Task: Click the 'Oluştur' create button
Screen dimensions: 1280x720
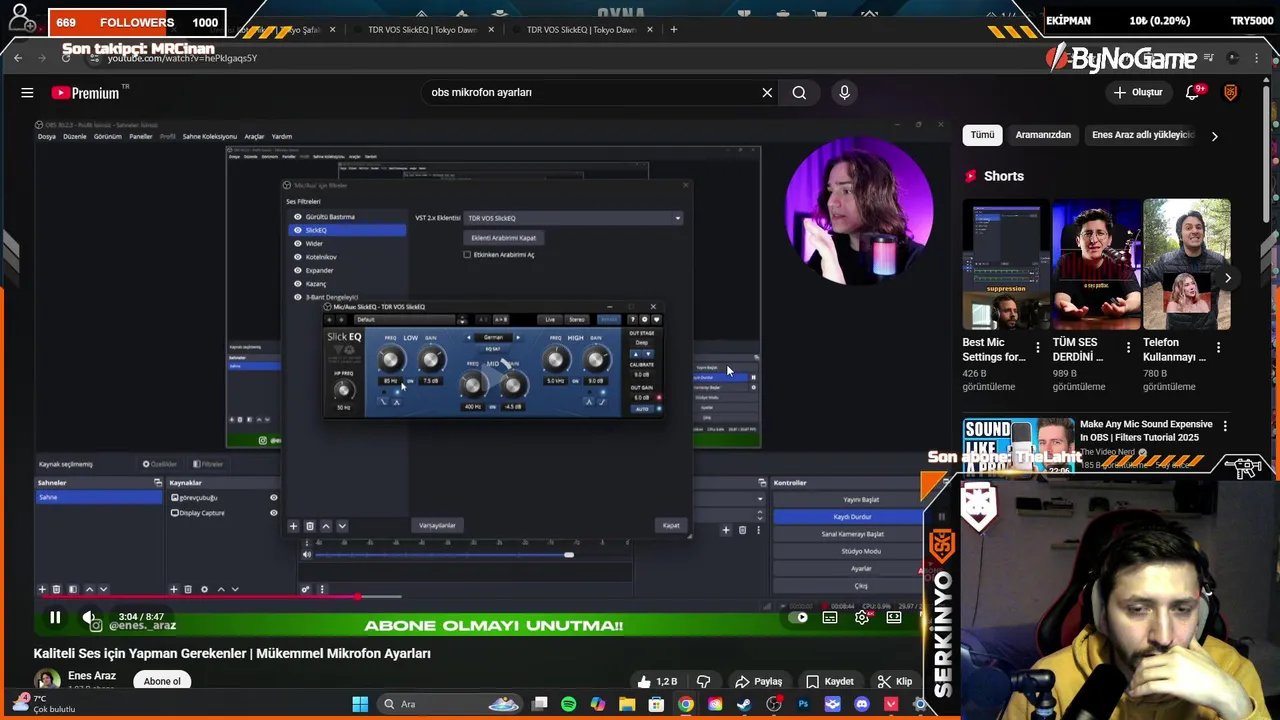Action: coord(1138,92)
